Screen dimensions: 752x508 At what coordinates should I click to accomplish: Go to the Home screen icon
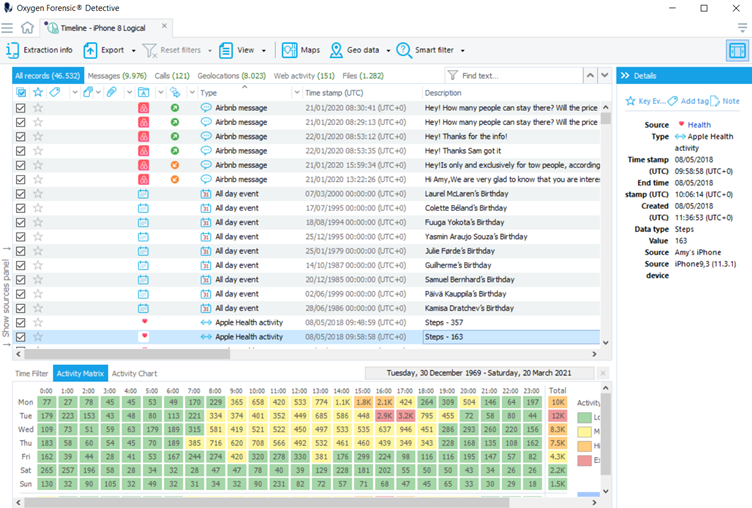(27, 28)
